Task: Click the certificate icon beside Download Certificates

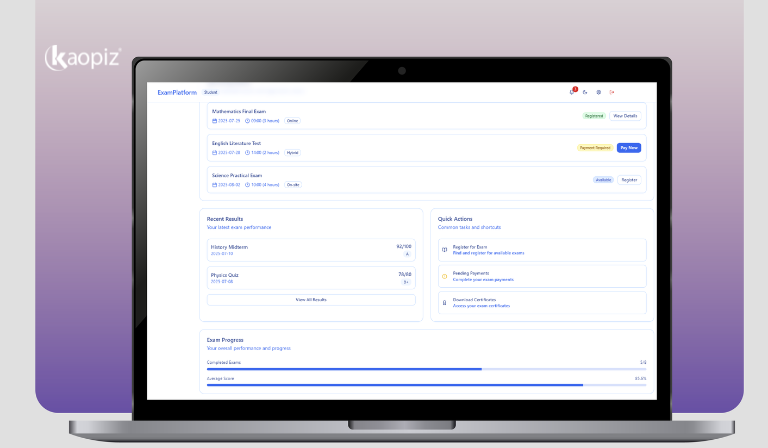Action: [x=445, y=303]
